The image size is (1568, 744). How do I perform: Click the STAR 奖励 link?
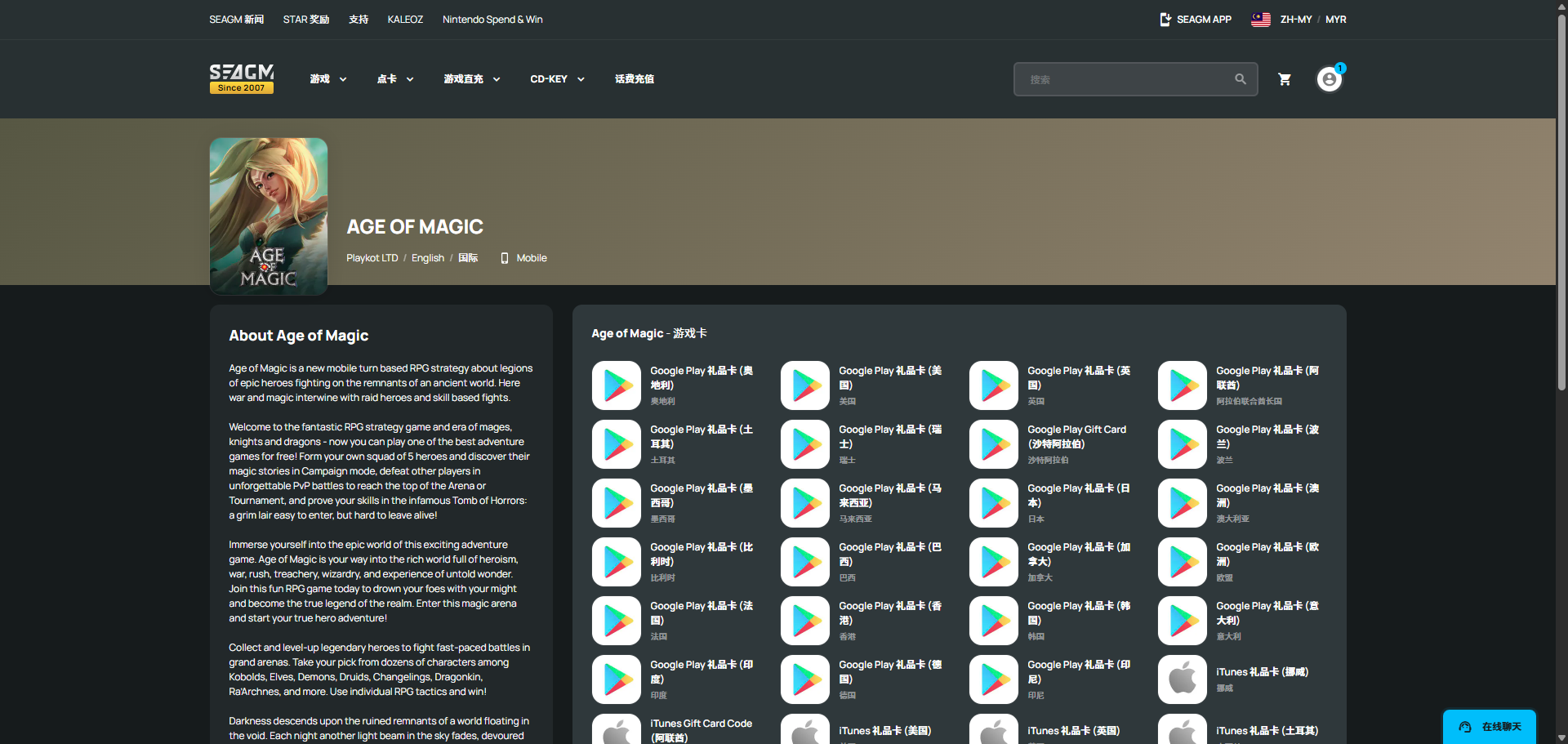click(x=306, y=20)
